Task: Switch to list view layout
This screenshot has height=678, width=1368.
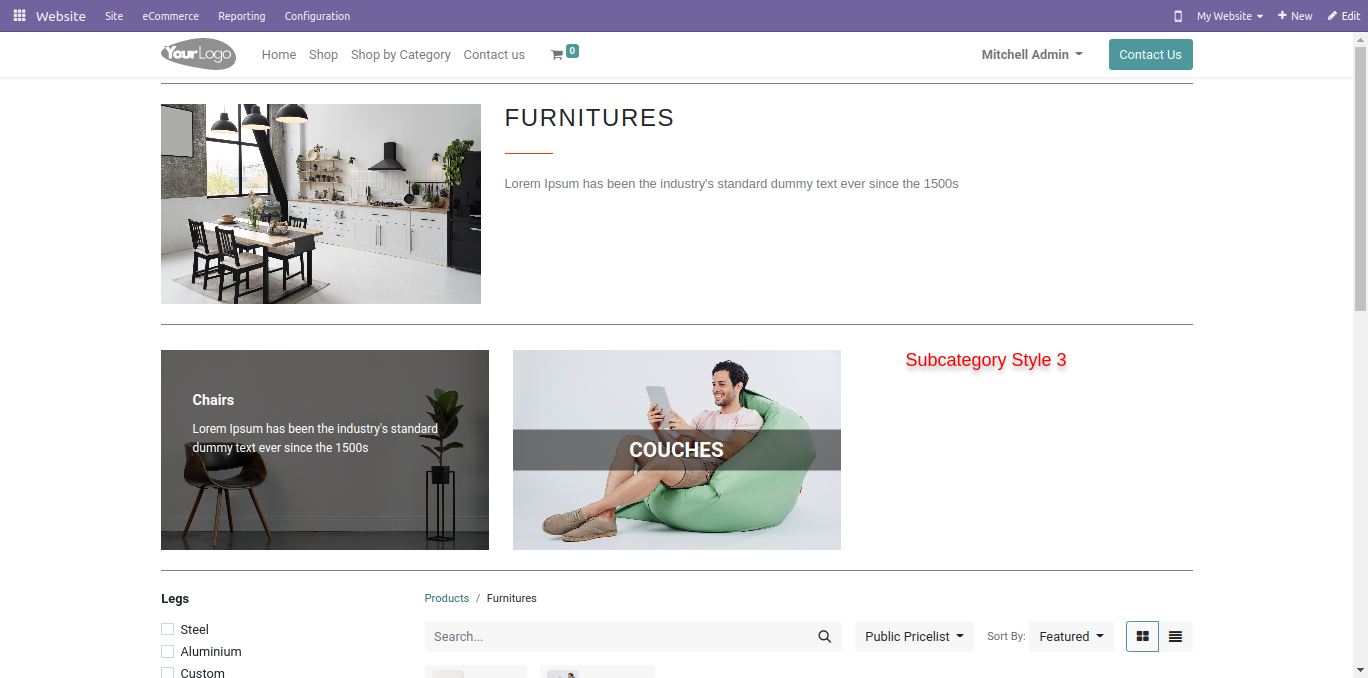Action: pos(1176,637)
